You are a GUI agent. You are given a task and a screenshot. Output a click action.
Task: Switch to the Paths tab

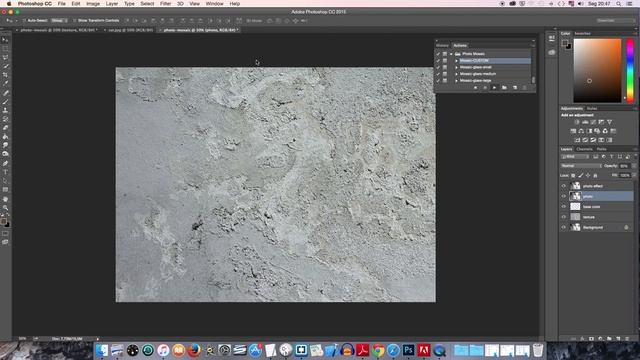601,149
